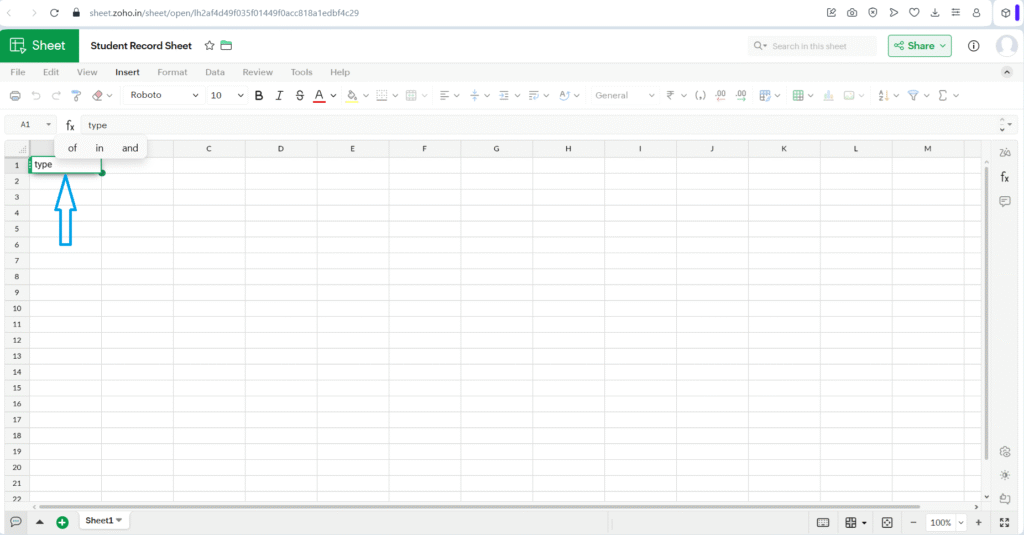
Task: Click the yellow fill color swatch
Action: (351, 96)
